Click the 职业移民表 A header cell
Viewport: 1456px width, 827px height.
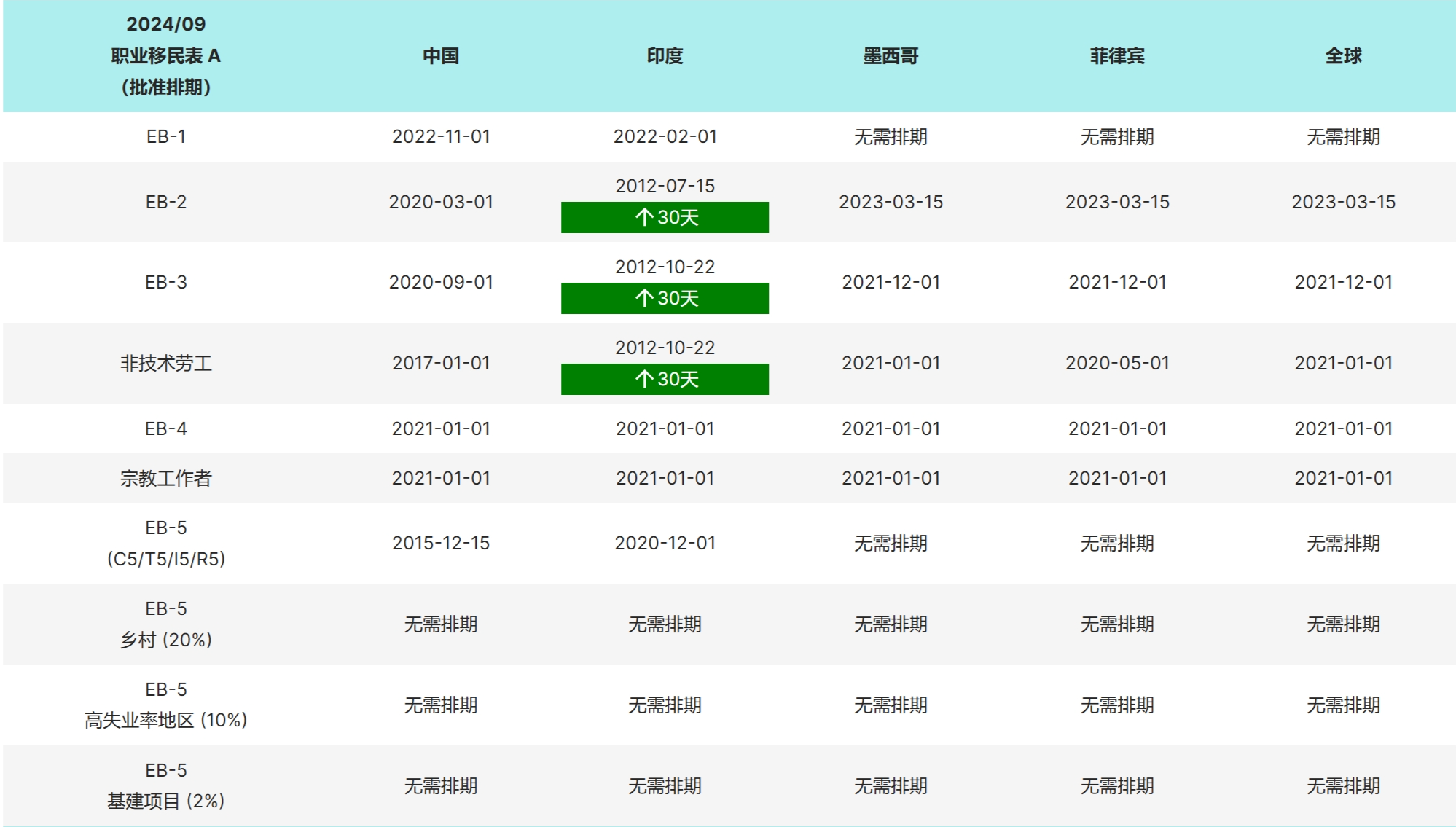click(x=166, y=56)
